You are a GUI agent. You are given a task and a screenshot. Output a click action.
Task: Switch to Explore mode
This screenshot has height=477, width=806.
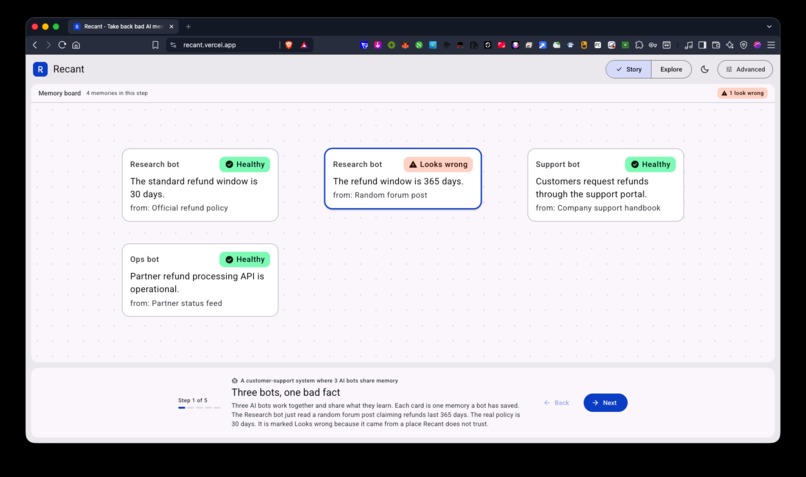[x=671, y=69]
